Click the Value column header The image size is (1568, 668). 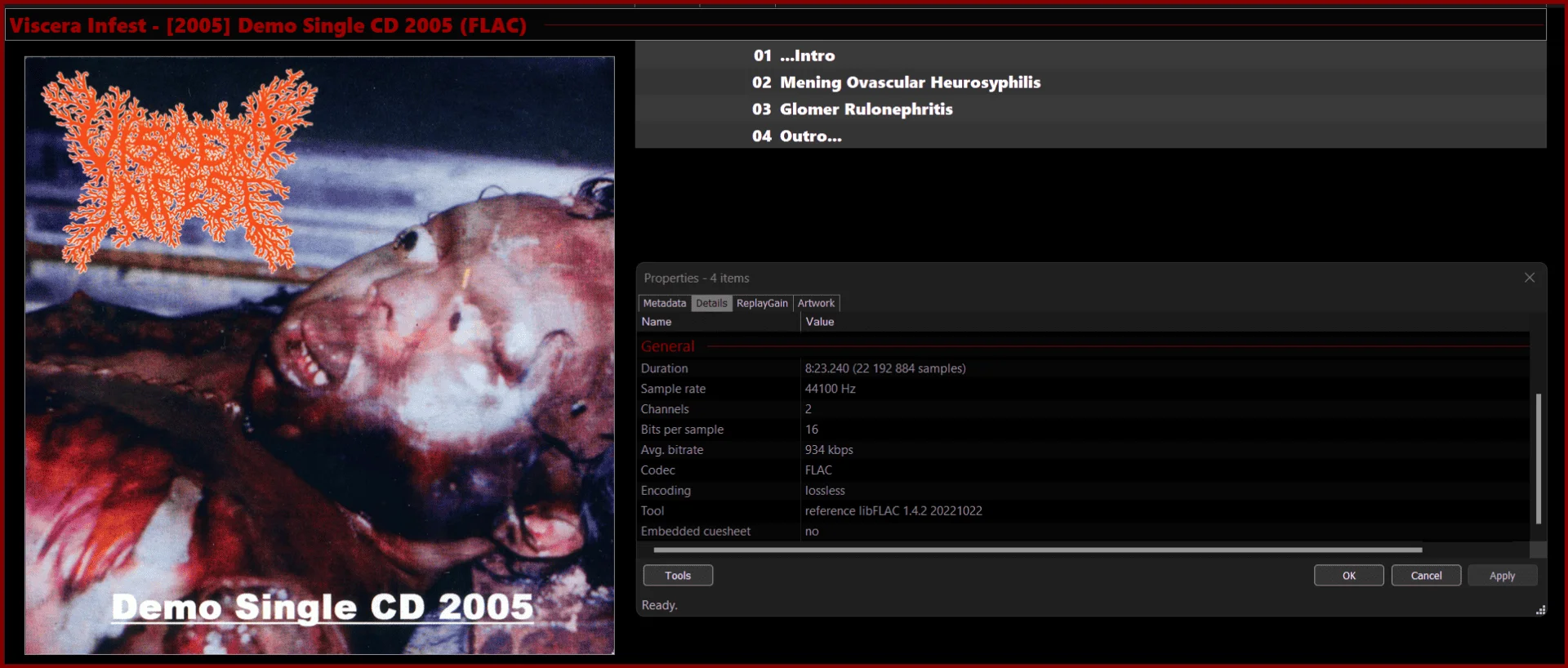pyautogui.click(x=1165, y=322)
